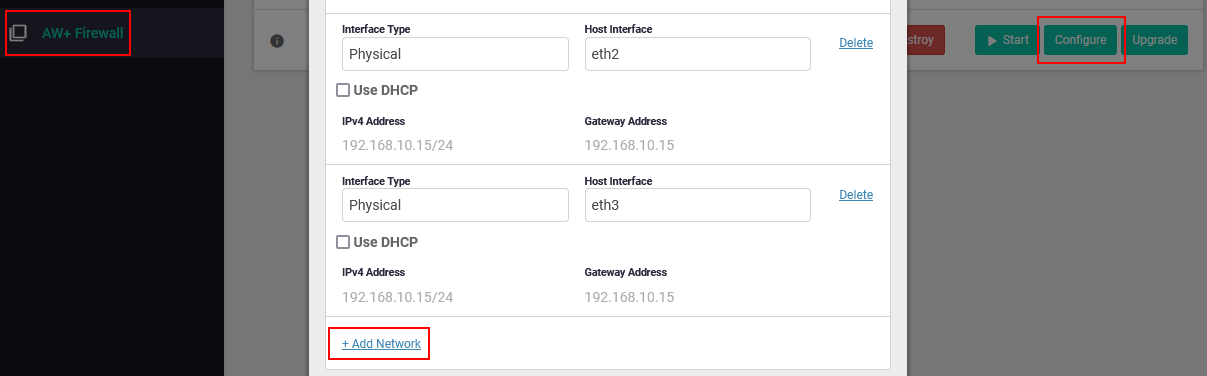Image resolution: width=1207 pixels, height=376 pixels.
Task: Click the + Add Network link
Action: [x=381, y=344]
